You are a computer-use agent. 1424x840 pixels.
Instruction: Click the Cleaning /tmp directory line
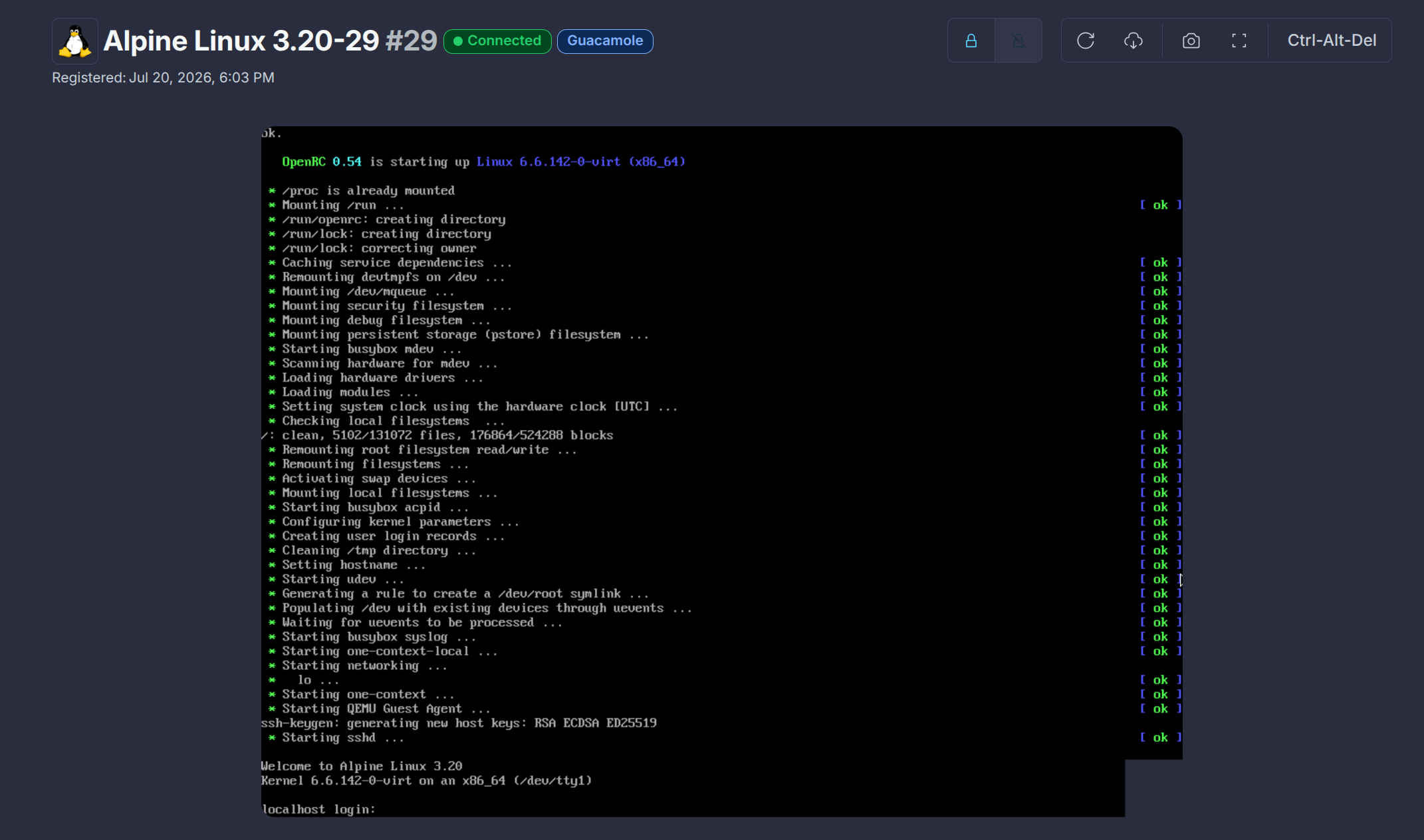pos(372,550)
